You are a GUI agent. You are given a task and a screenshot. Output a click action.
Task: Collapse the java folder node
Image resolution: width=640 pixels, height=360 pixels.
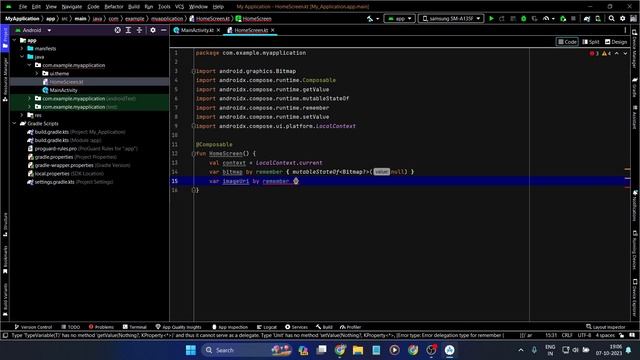pyautogui.click(x=22, y=57)
